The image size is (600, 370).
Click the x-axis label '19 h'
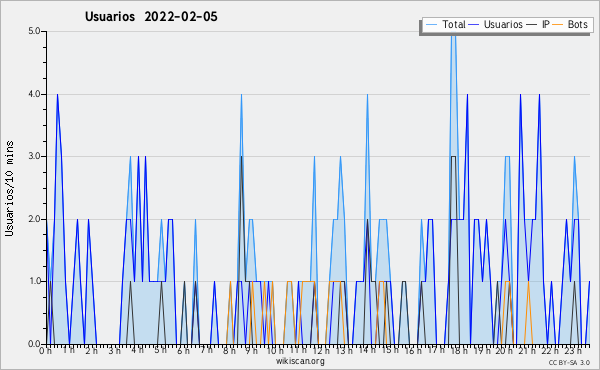(x=482, y=351)
